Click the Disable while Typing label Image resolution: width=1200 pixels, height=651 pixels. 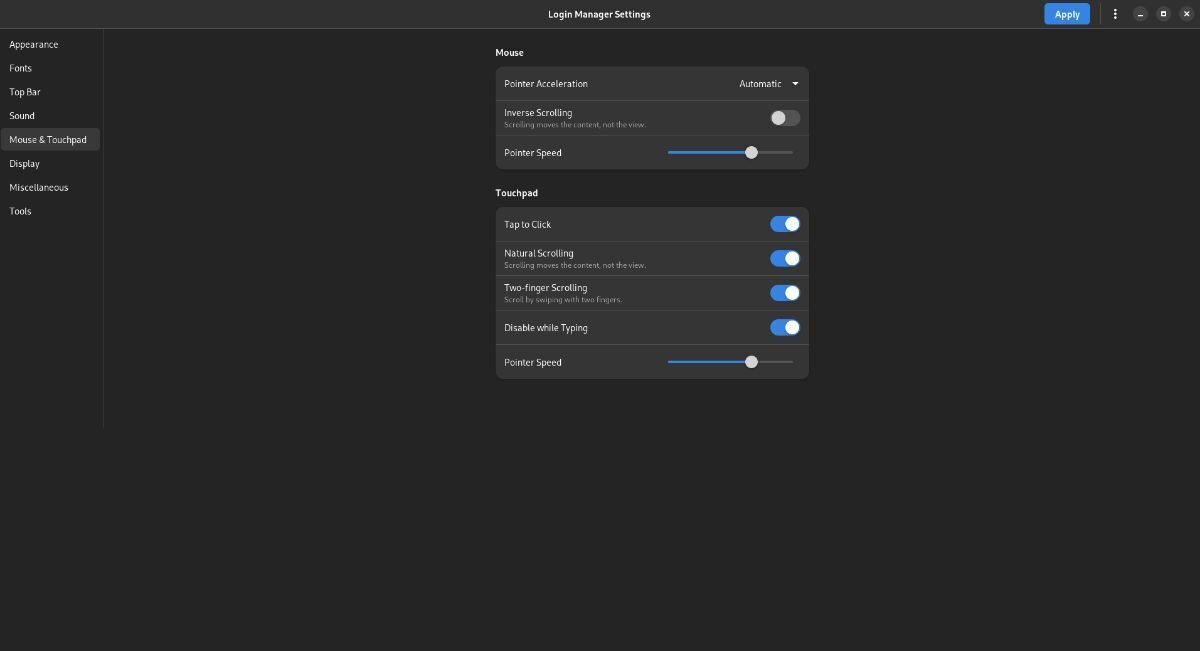(546, 328)
